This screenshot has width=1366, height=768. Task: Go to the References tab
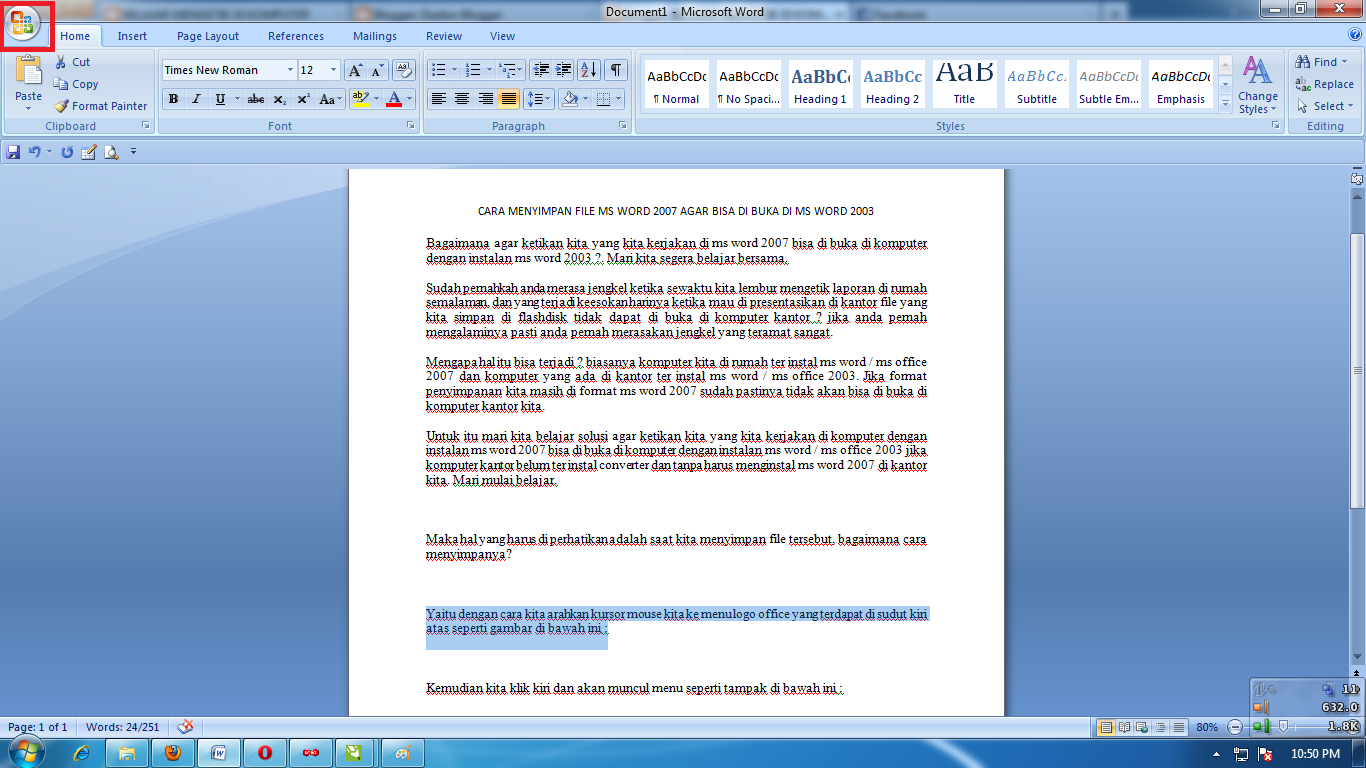coord(296,36)
